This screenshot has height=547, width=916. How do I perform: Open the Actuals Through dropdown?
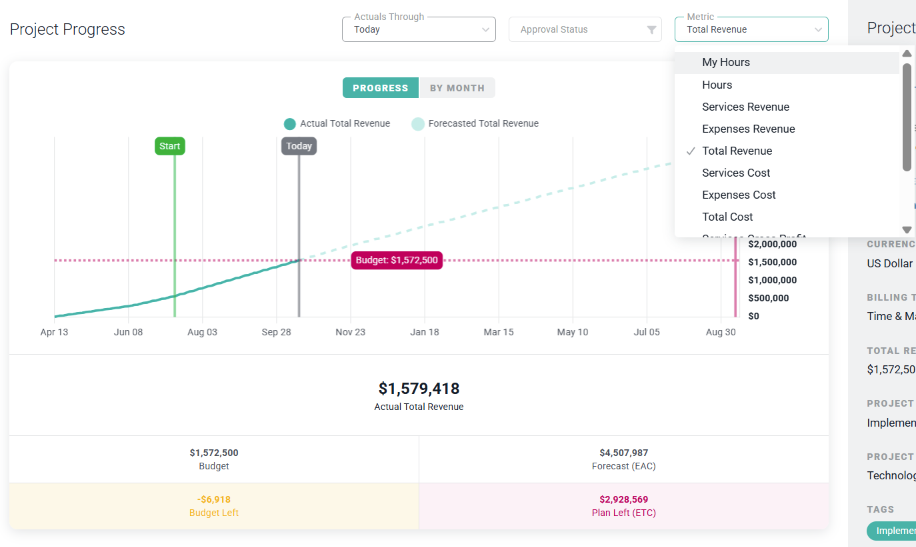pyautogui.click(x=418, y=29)
